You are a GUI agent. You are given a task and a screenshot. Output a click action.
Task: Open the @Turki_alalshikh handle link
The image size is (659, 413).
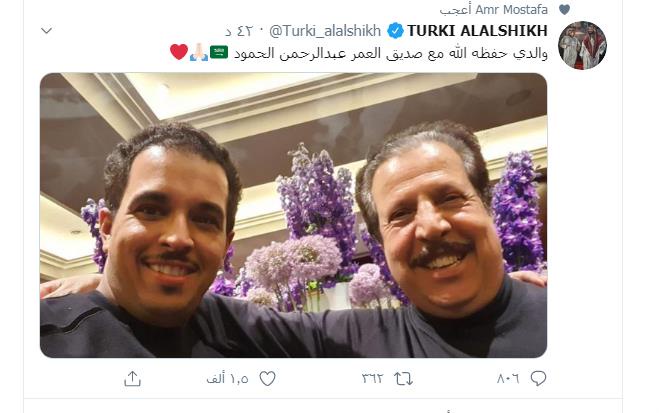coord(325,31)
